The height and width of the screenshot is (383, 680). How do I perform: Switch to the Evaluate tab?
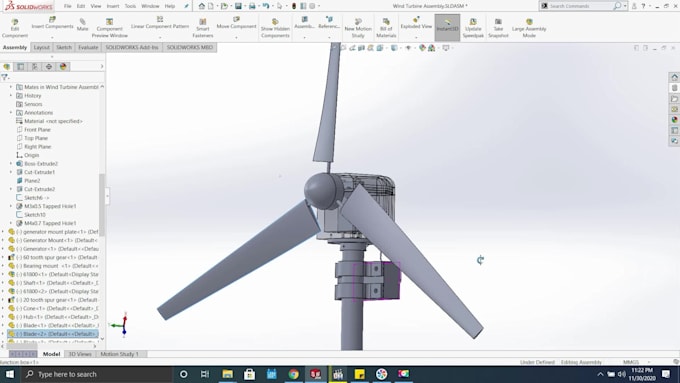coord(88,47)
